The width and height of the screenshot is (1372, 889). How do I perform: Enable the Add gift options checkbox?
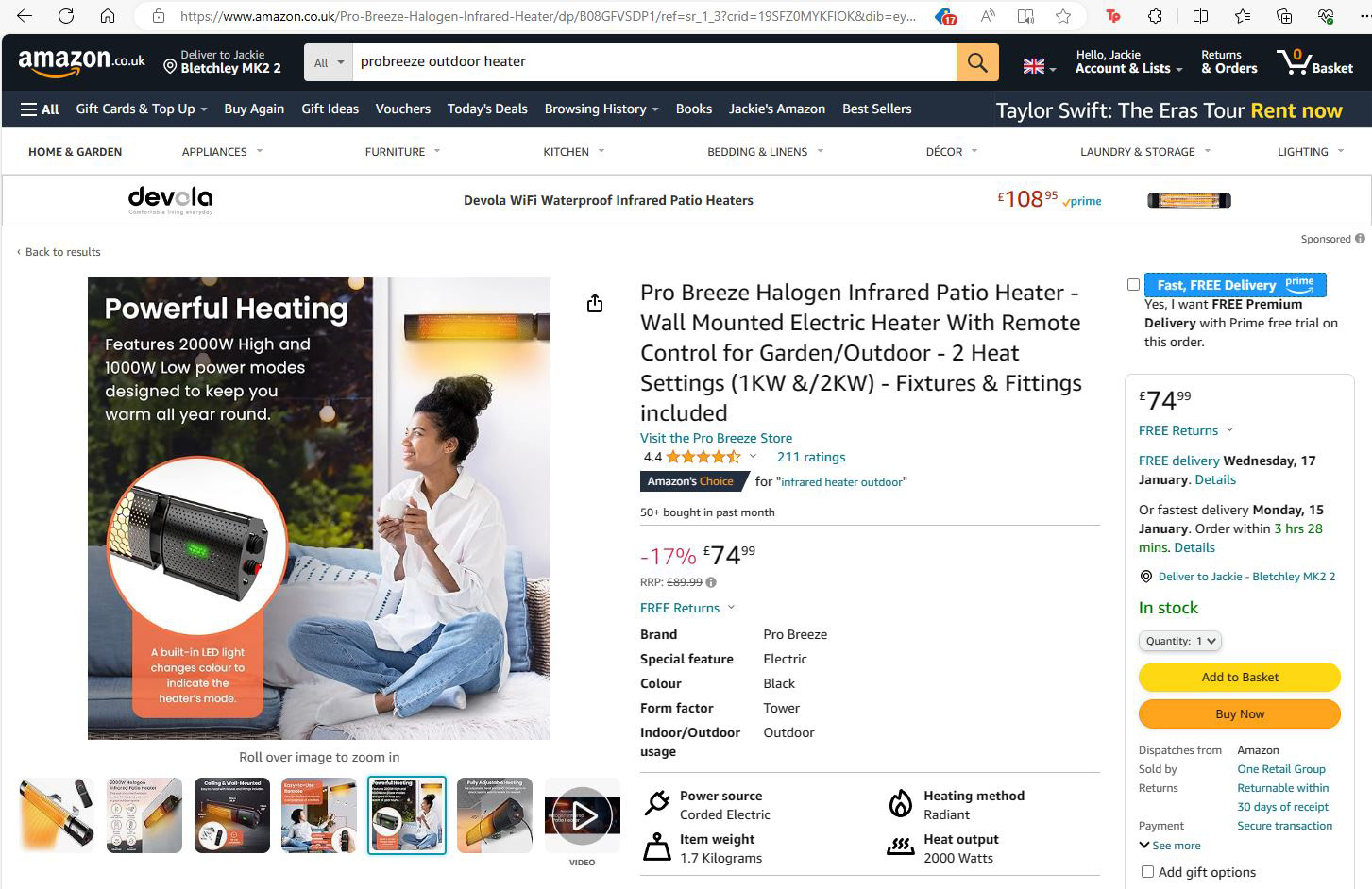pos(1147,872)
